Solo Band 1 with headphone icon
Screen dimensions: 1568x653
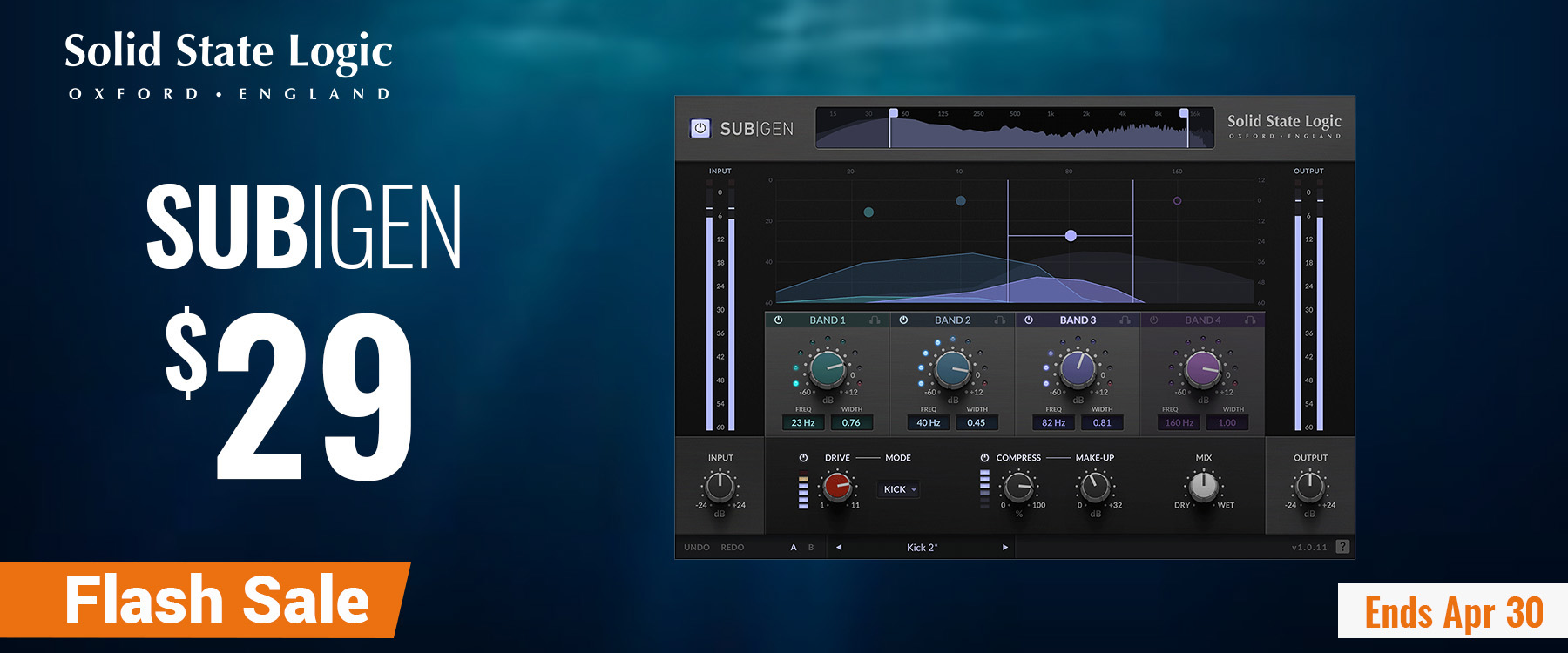pos(875,320)
